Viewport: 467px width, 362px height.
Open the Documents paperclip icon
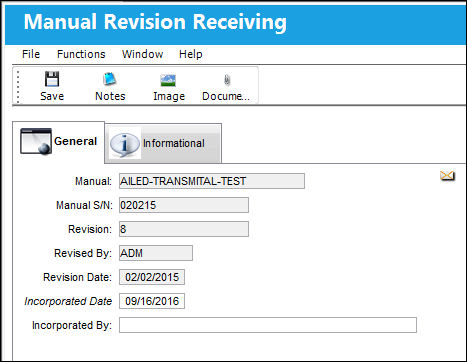tap(227, 80)
